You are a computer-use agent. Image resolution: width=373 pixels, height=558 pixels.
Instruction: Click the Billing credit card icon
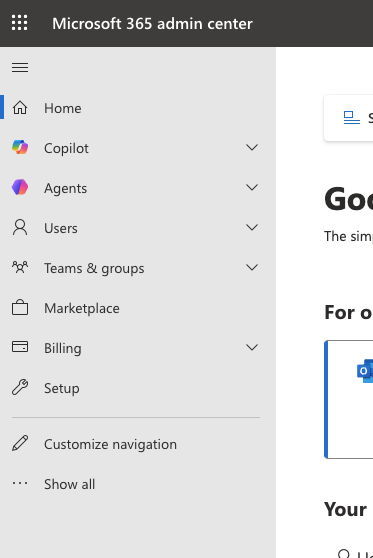[20, 347]
